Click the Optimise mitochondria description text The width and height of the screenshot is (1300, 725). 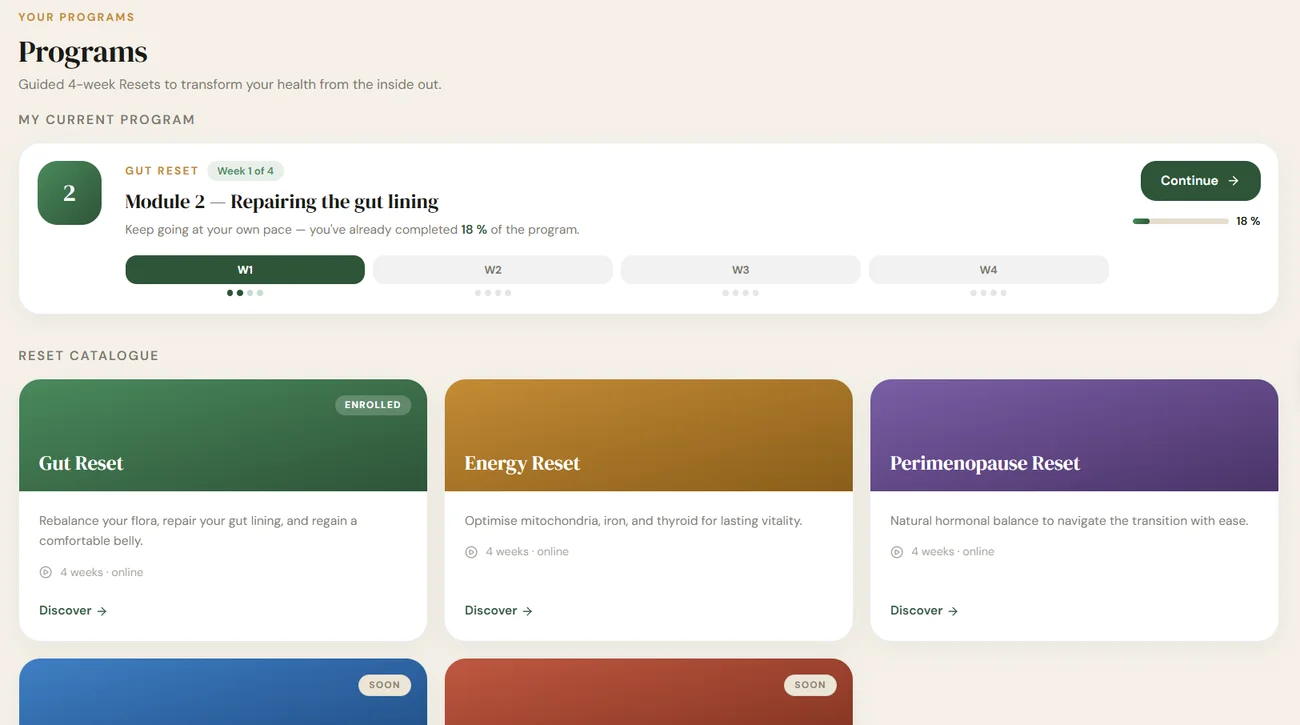(x=633, y=521)
